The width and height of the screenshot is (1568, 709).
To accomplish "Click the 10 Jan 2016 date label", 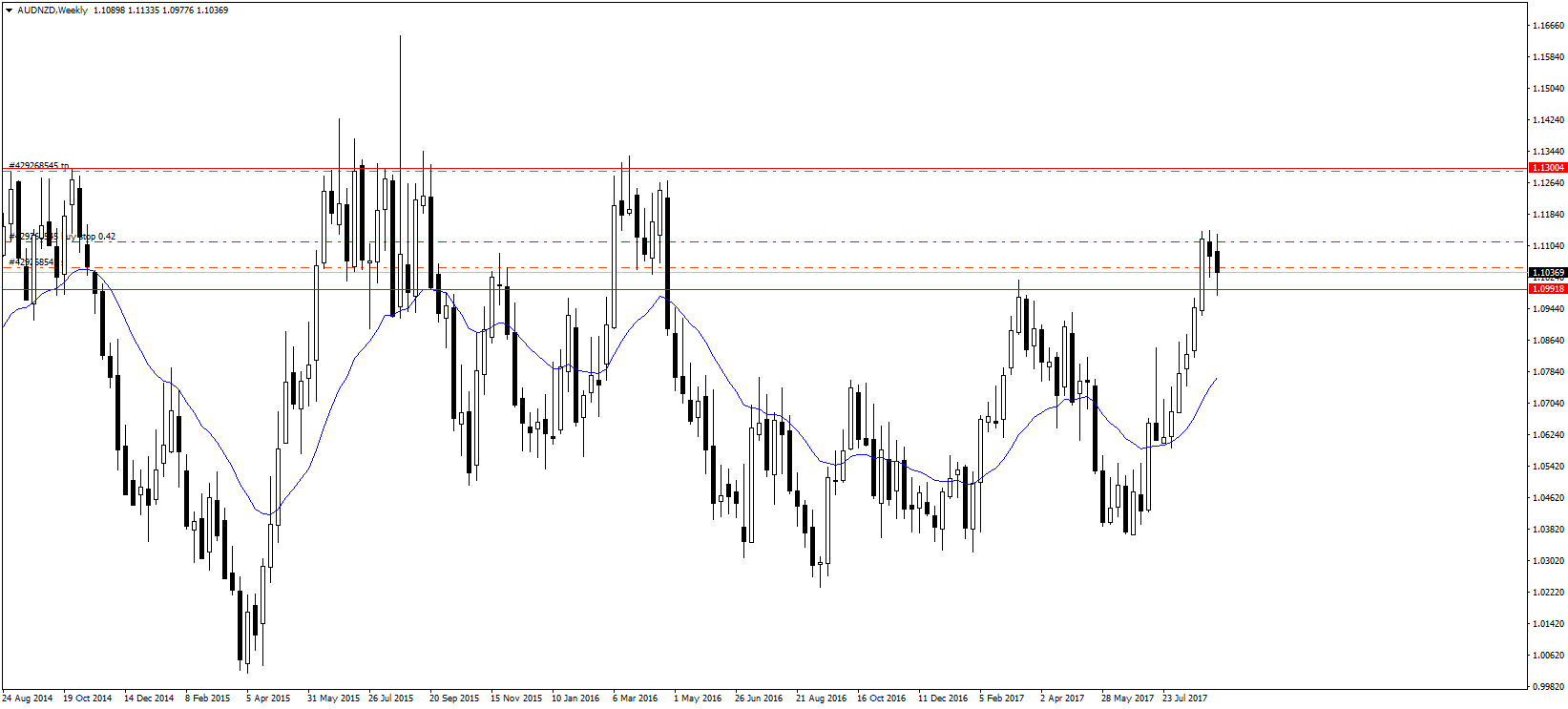I will point(576,699).
